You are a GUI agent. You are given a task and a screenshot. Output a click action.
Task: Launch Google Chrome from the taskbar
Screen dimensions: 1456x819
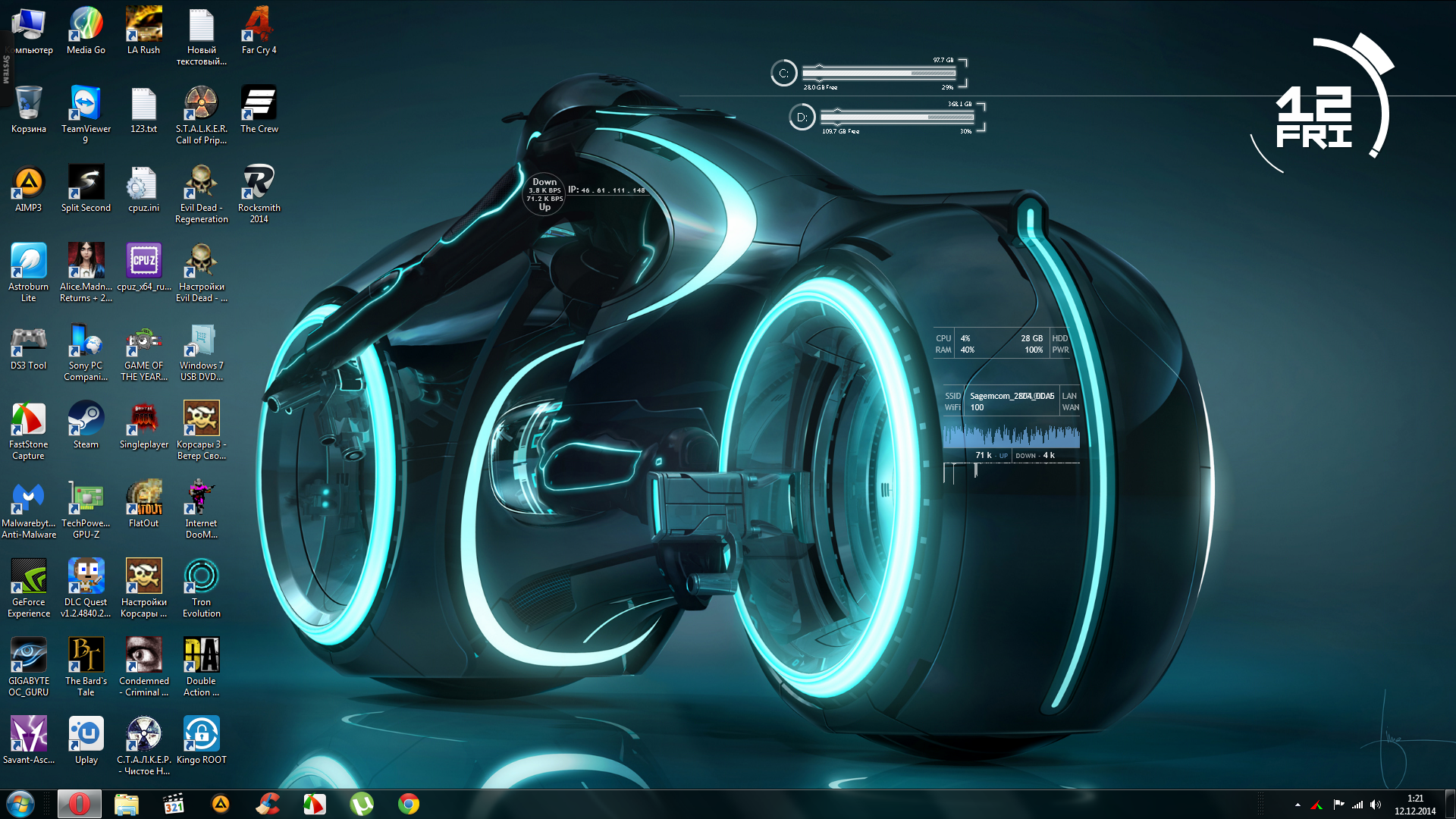(x=409, y=804)
